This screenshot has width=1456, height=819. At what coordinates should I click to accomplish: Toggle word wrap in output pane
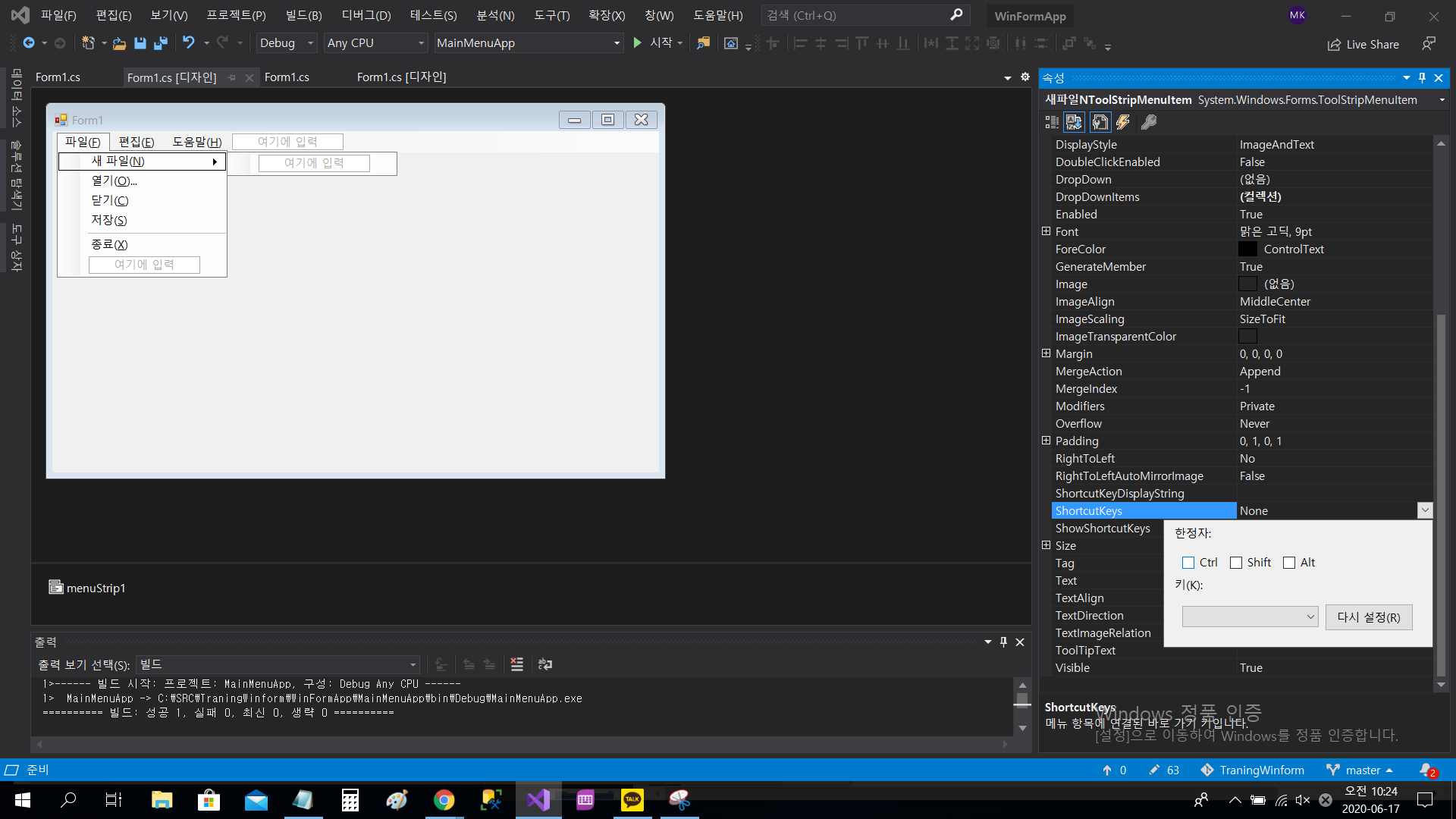pos(545,664)
